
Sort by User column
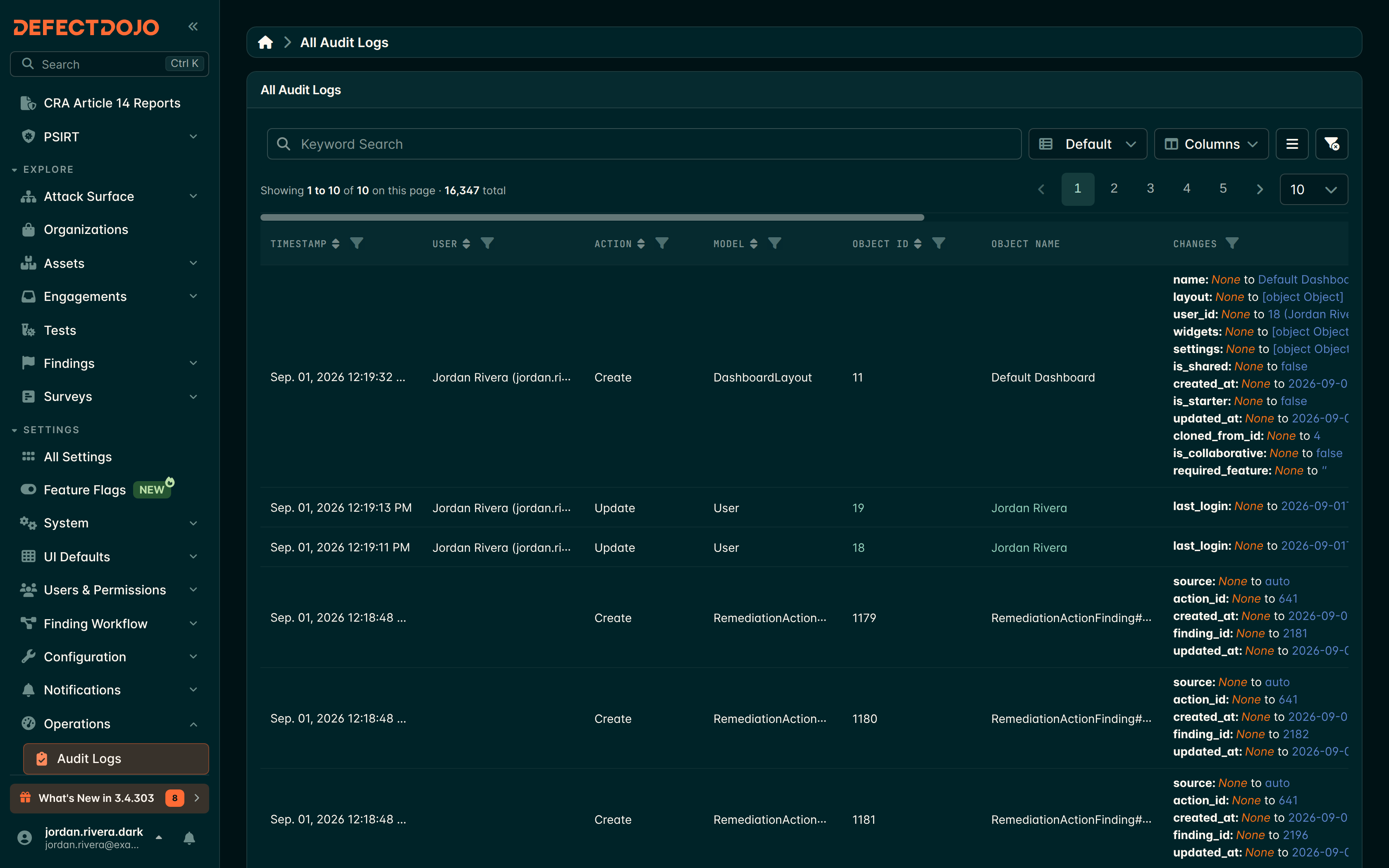[467, 244]
